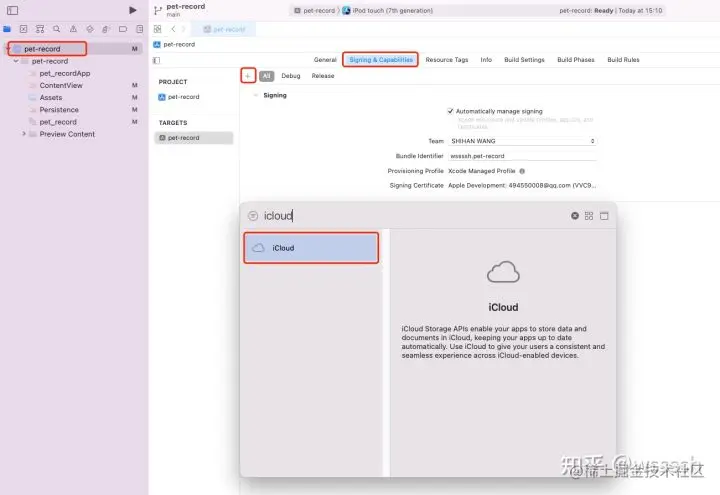Click the Provisioning Profile info icon
Screen dimensions: 720x495
coord(522,171)
